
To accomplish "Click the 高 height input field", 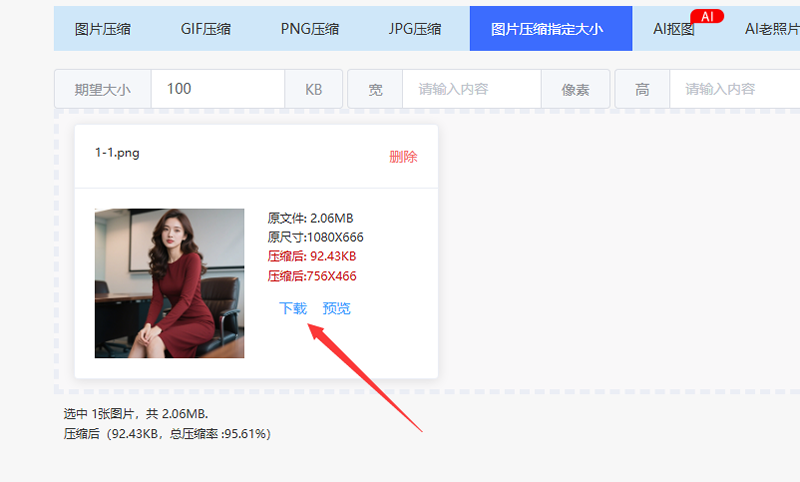I will click(x=735, y=89).
